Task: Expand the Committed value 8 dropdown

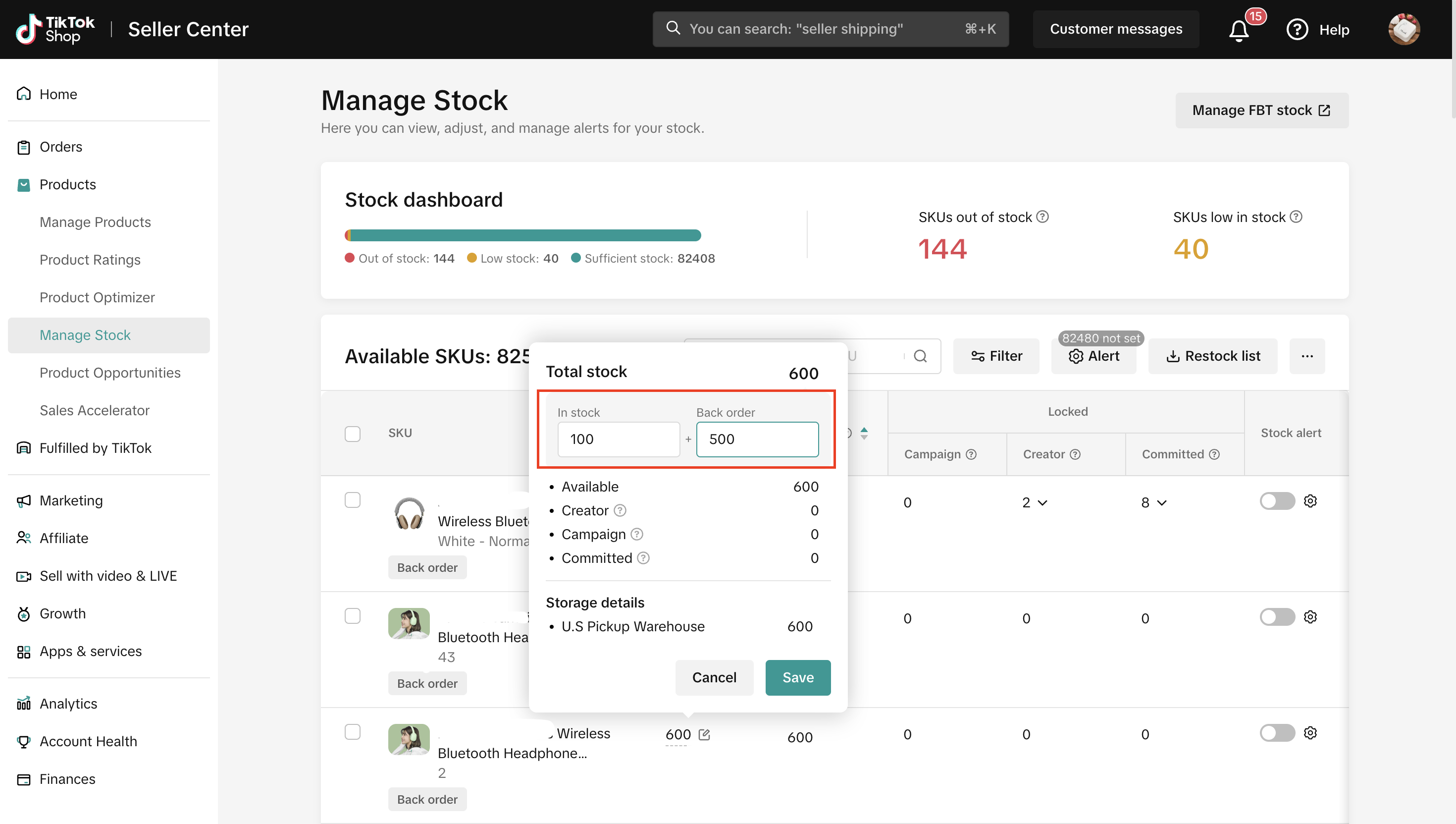Action: [1161, 502]
